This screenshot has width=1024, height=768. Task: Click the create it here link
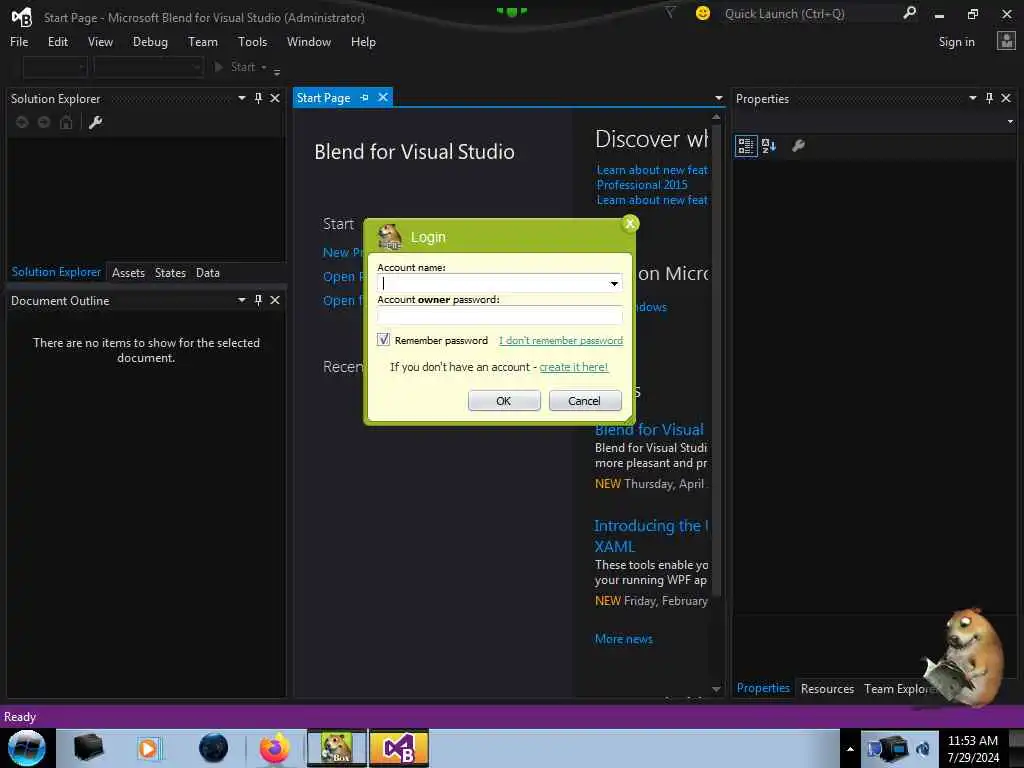point(573,367)
